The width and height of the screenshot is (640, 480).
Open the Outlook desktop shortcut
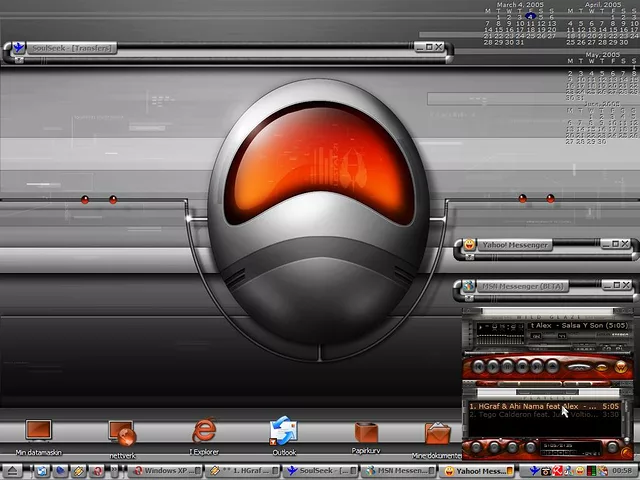[284, 431]
